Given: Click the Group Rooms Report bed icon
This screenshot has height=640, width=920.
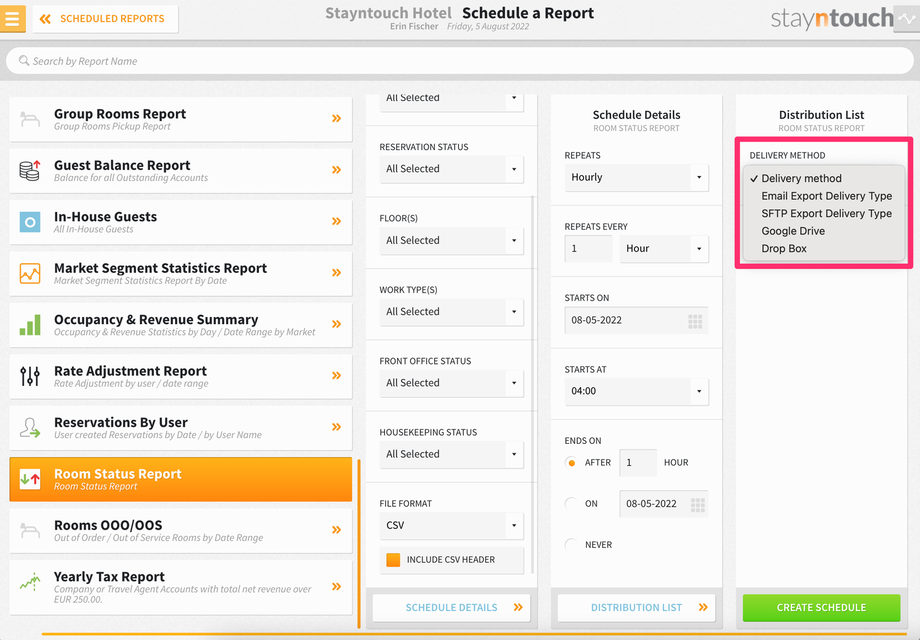Looking at the screenshot, I should pyautogui.click(x=30, y=119).
